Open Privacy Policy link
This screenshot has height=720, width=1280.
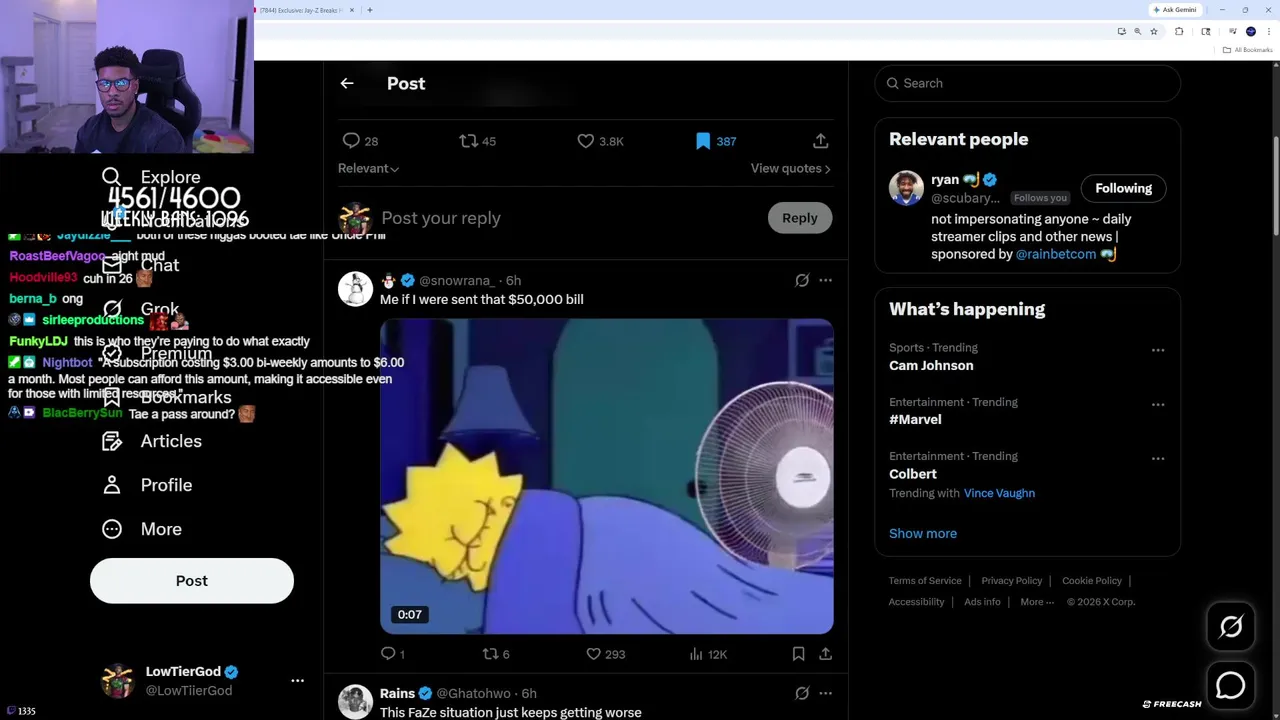[x=1011, y=580]
